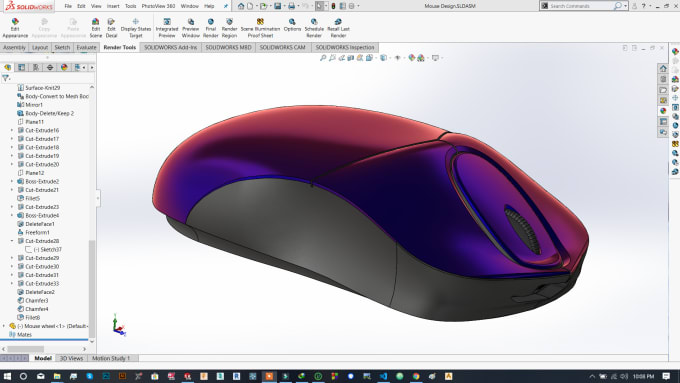Open Schedule Render
The image size is (680, 383).
tap(314, 28)
